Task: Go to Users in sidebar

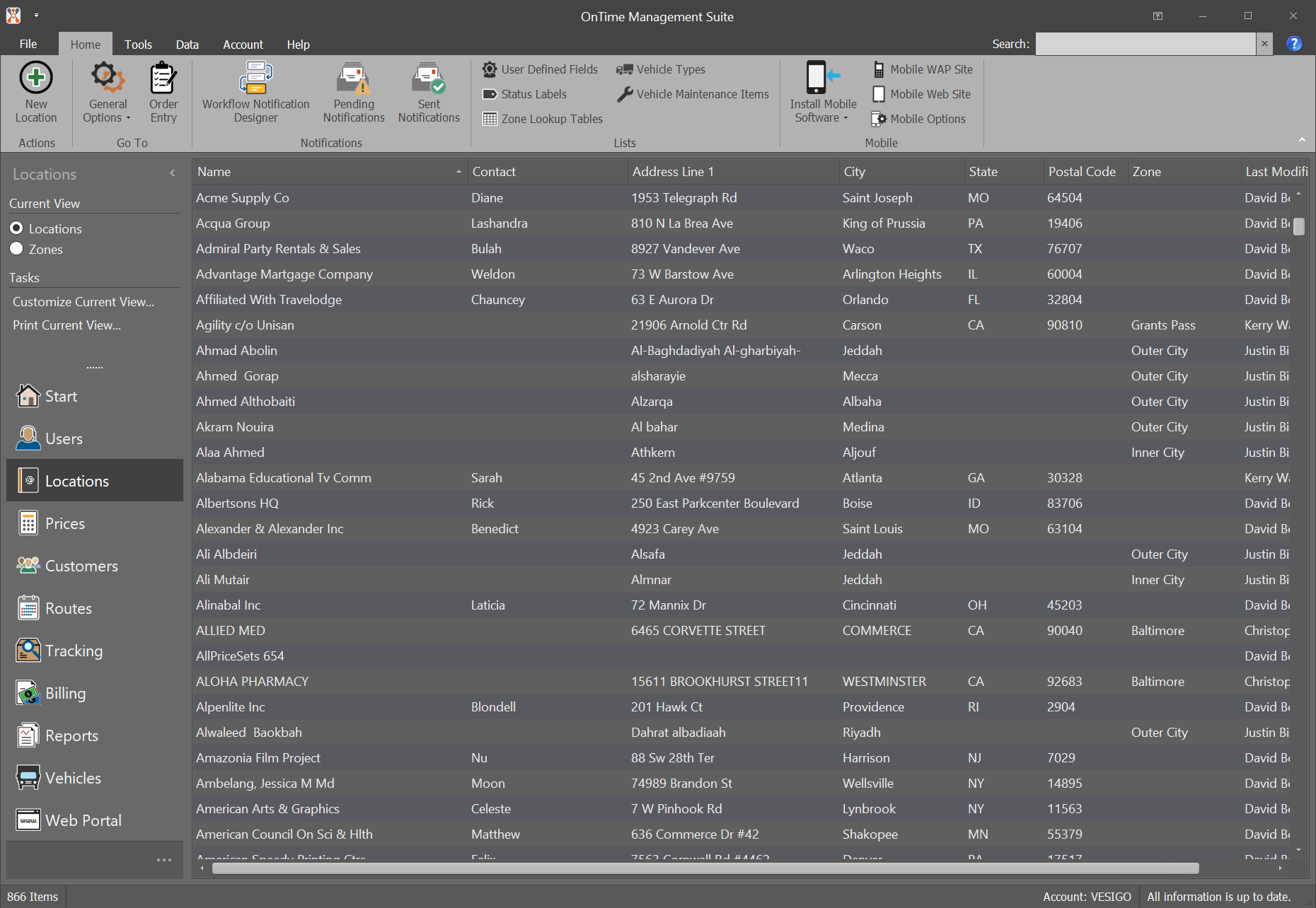Action: point(95,438)
